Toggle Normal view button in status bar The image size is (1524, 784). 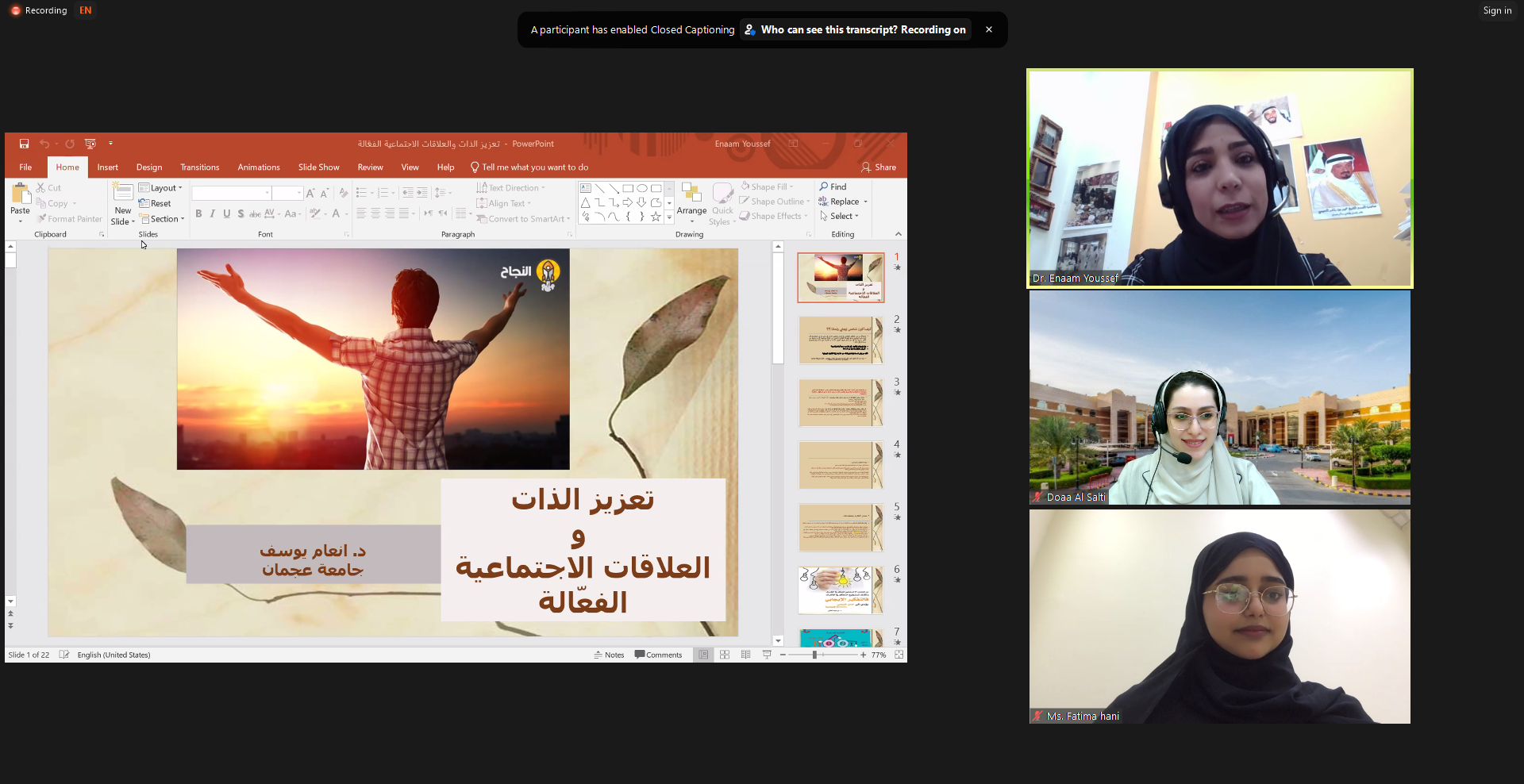[x=703, y=655]
